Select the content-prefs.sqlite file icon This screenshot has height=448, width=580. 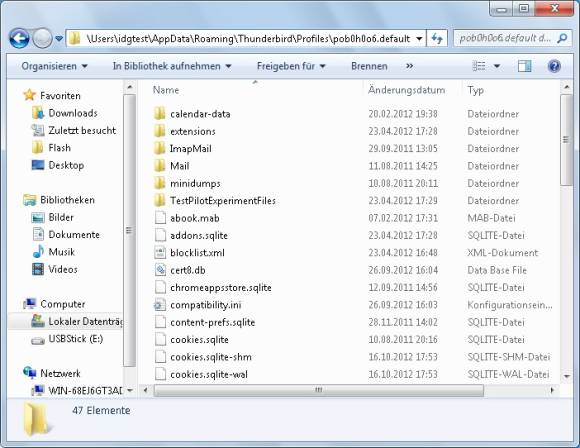coord(160,322)
